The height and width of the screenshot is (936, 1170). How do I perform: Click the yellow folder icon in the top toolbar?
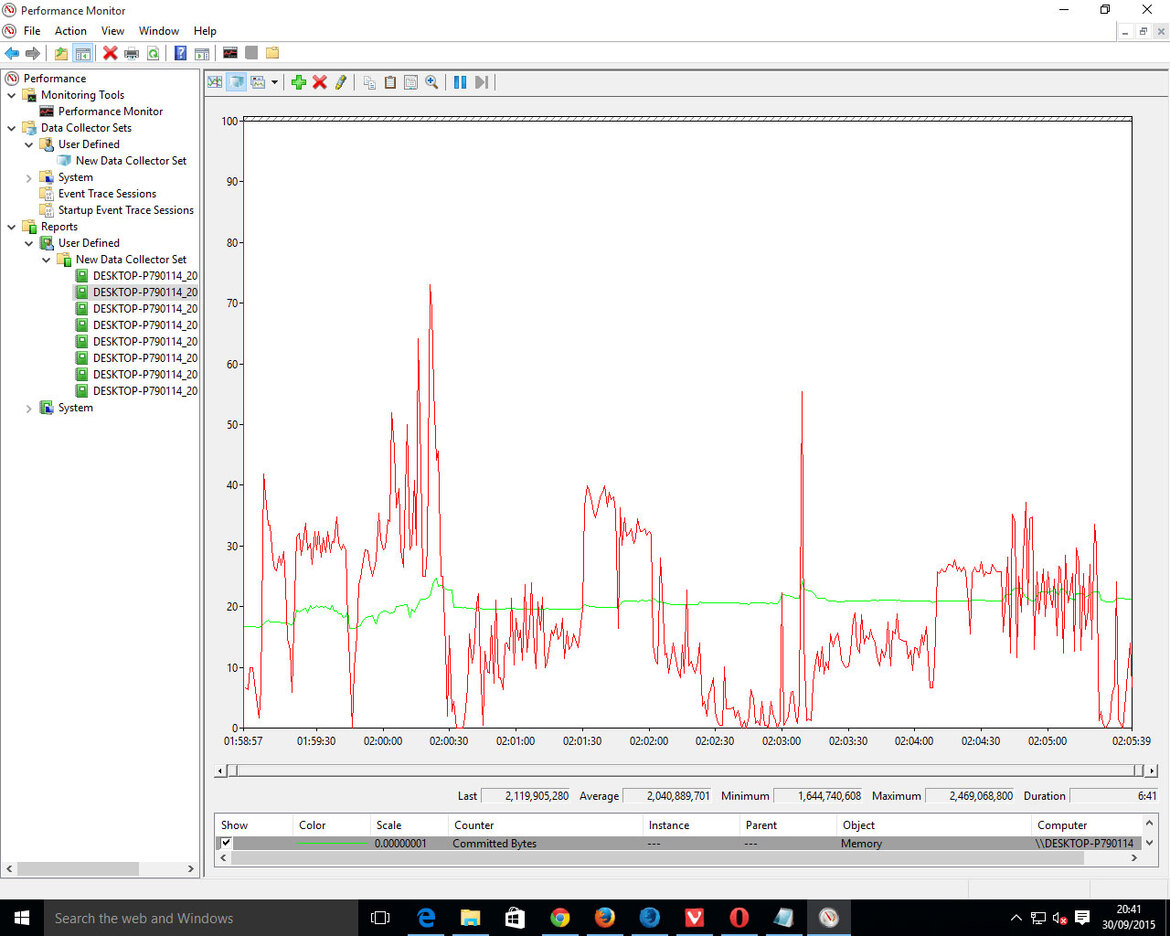tap(272, 53)
